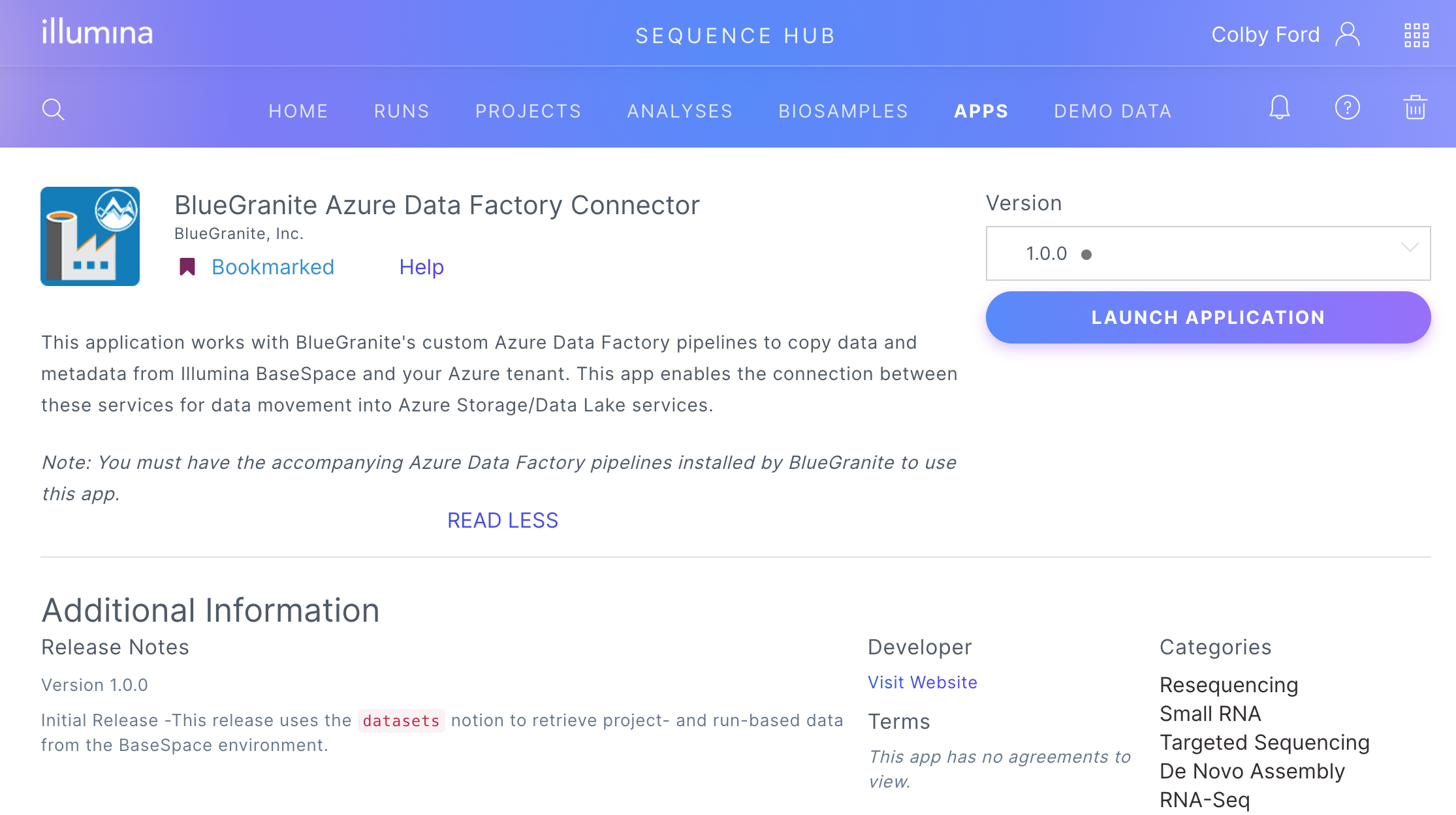The height and width of the screenshot is (815, 1456).
Task: Click the 'This app has no agreements' text
Action: [x=999, y=769]
